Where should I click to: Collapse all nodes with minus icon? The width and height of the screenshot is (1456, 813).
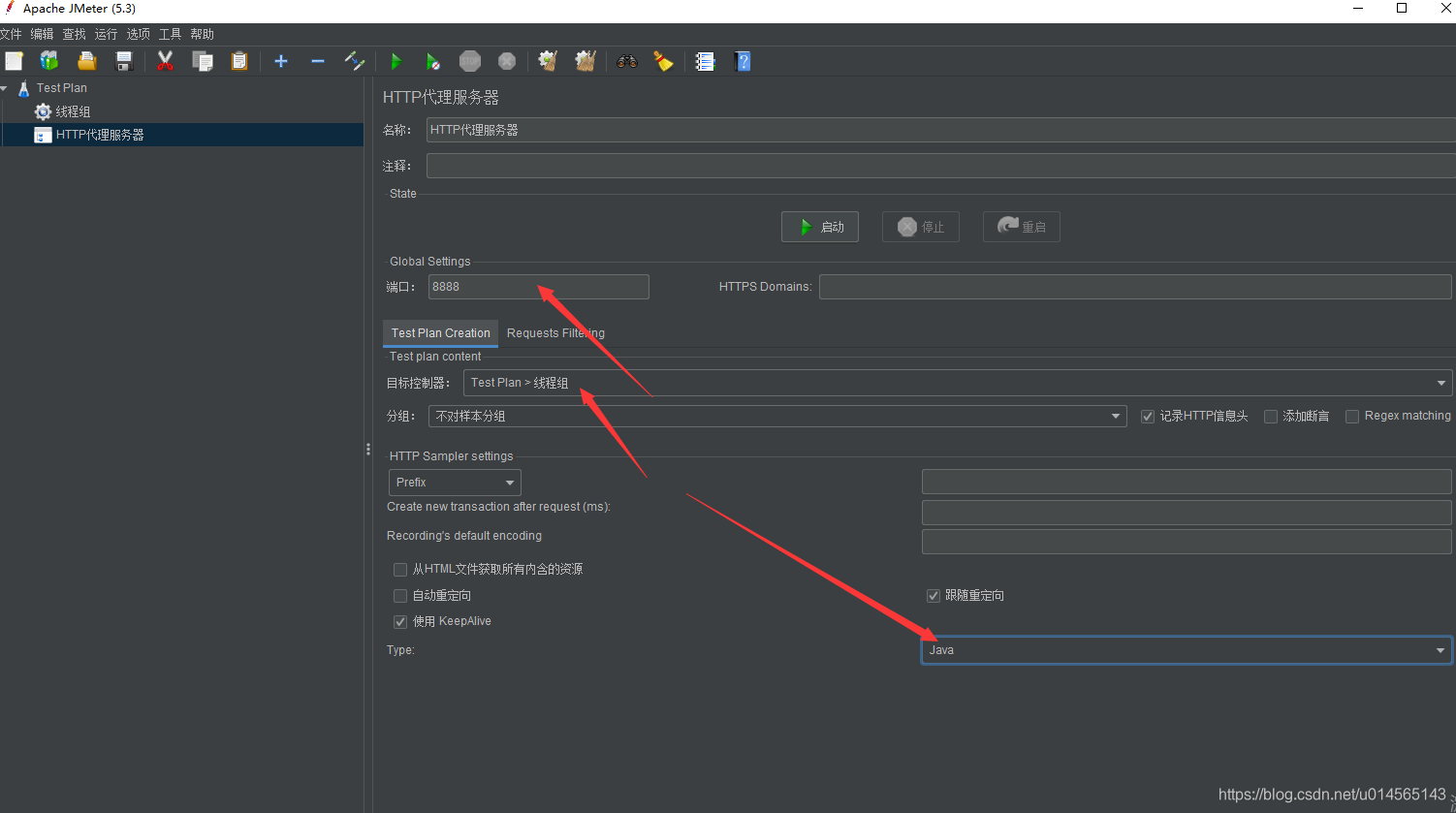click(x=318, y=61)
